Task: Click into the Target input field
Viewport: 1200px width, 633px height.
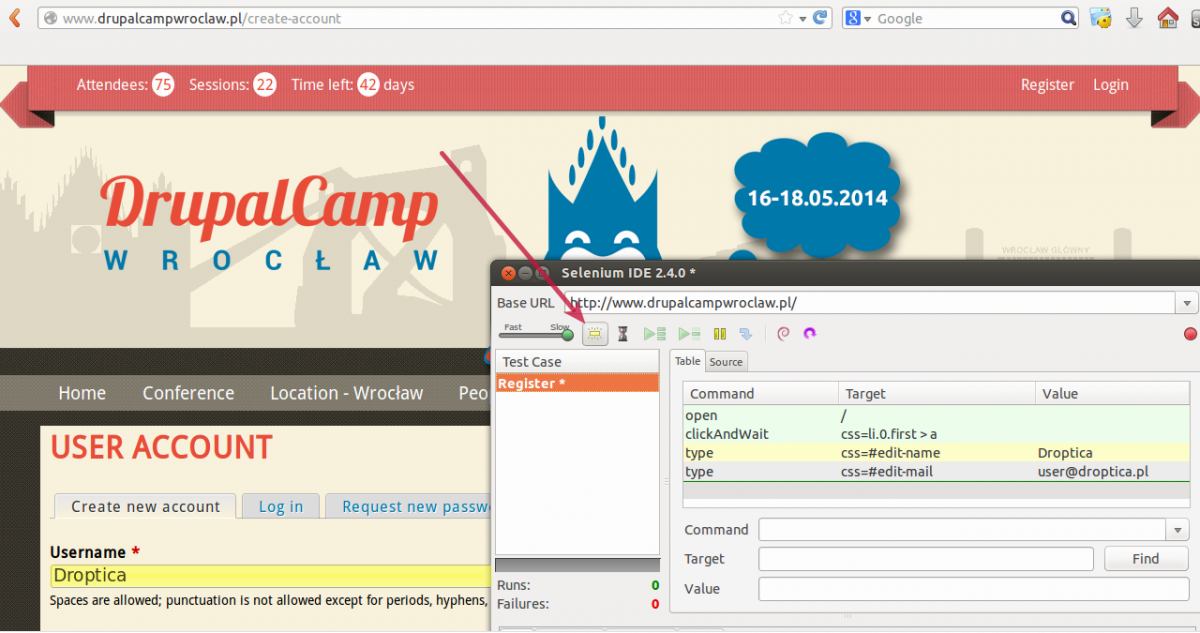Action: tap(926, 559)
